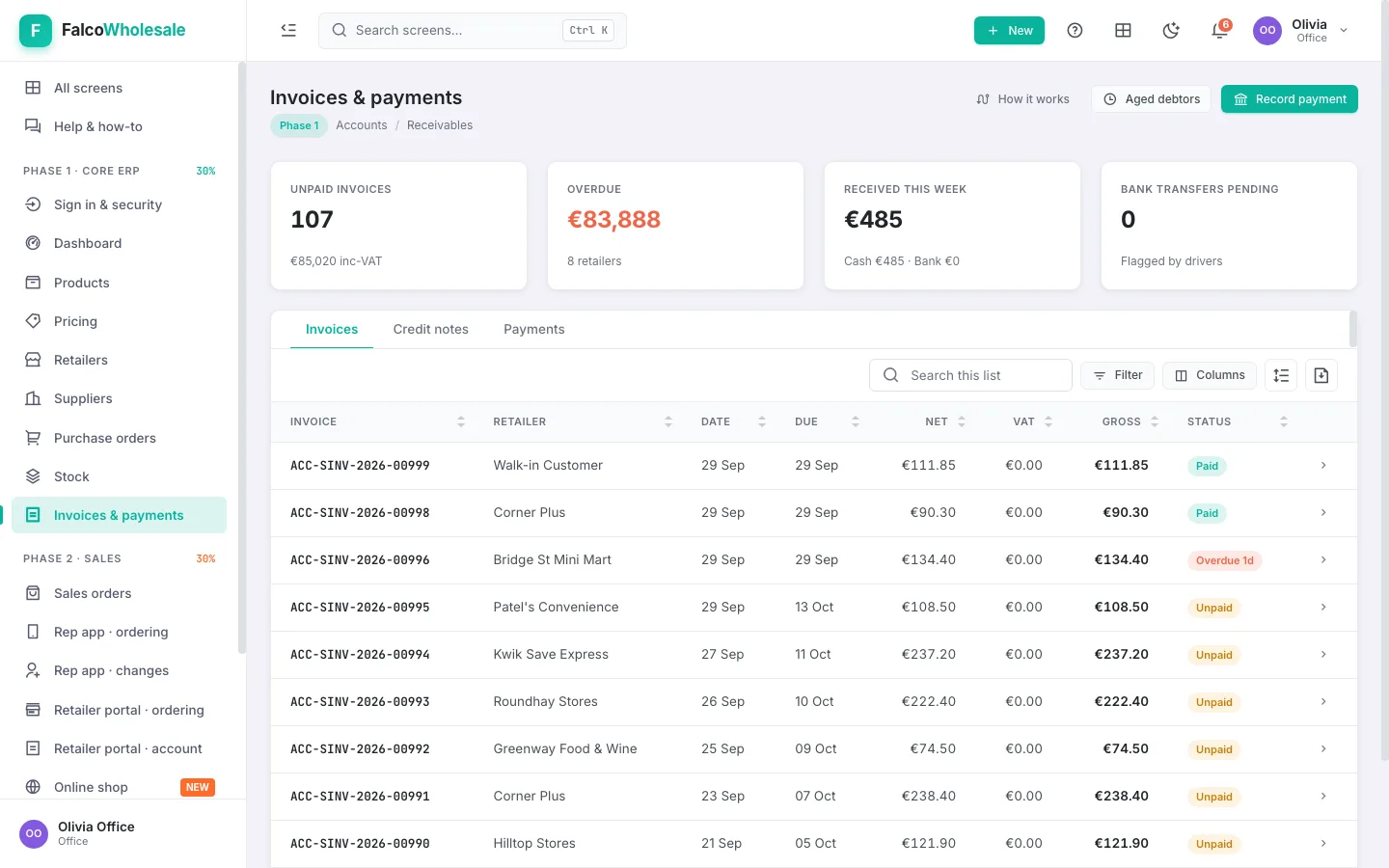Open Retailers in the sidebar
This screenshot has height=868, width=1389.
point(119,360)
